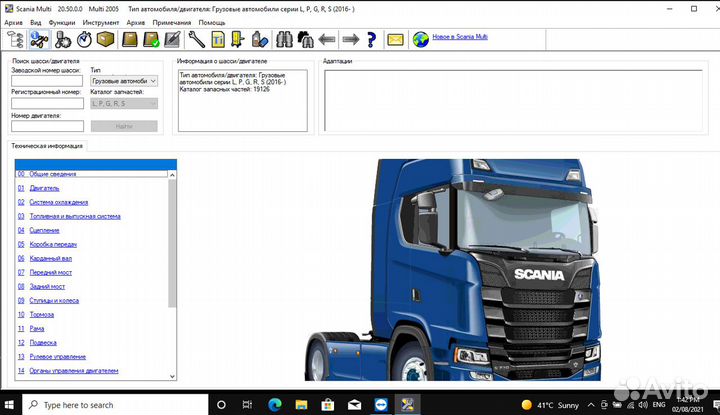Click the yellow TI document icon

pos(218,40)
